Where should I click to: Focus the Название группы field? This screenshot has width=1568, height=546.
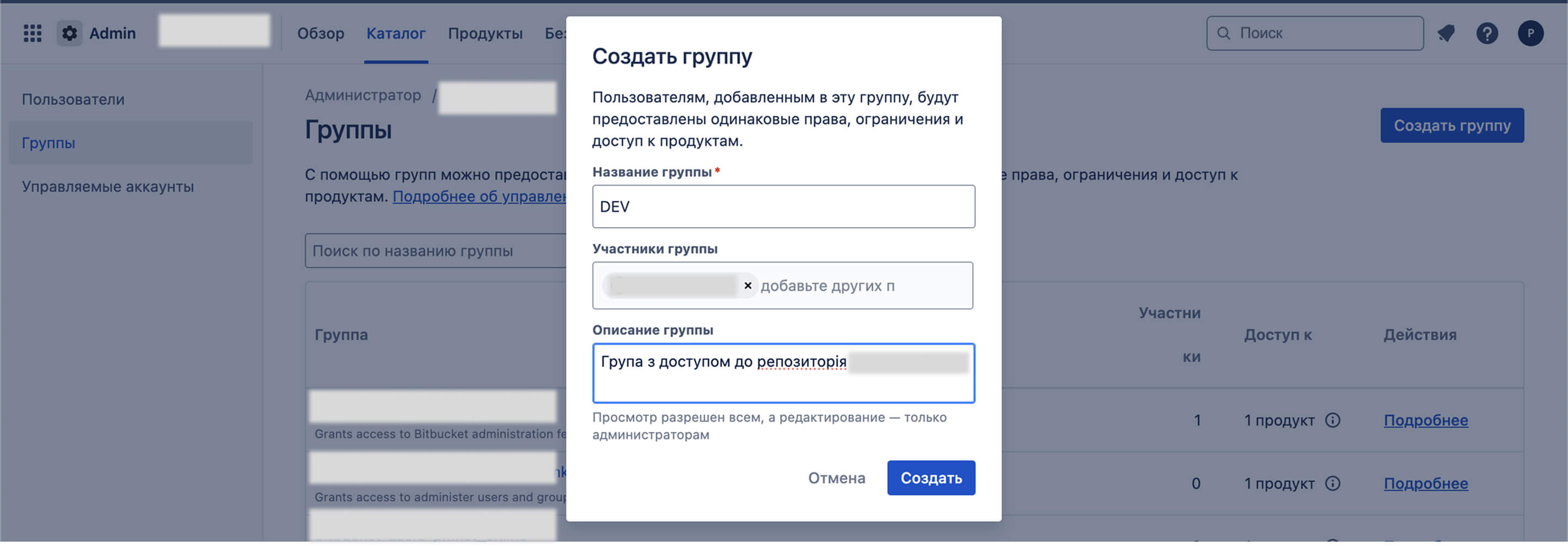[x=784, y=207]
